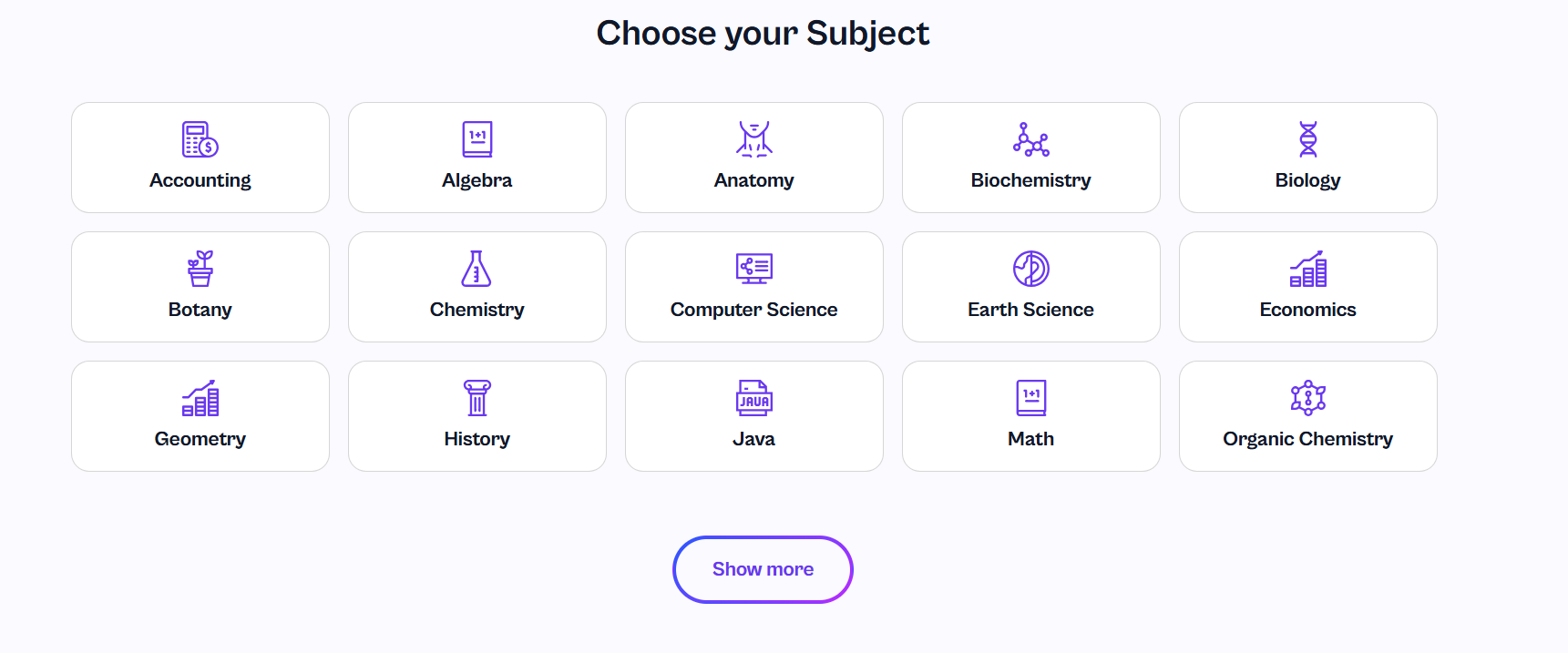Image resolution: width=1568 pixels, height=653 pixels.
Task: Click the Organic Chemistry molecule icon
Action: tap(1308, 398)
